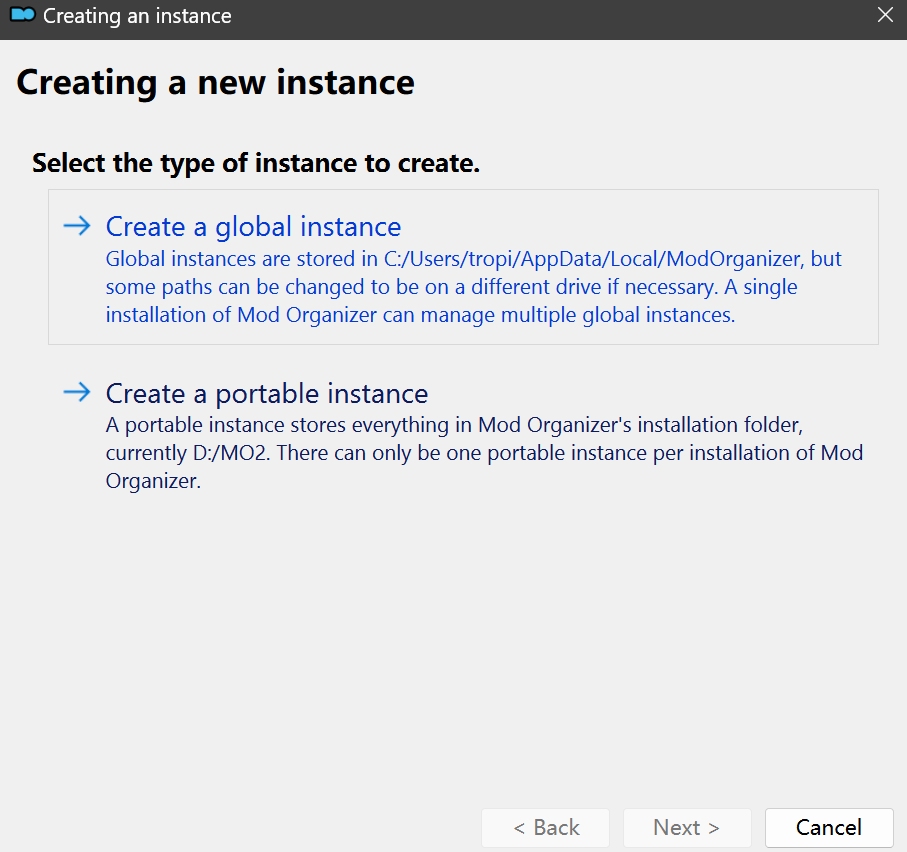Click the arrow icon beside global instance
907x852 pixels.
click(x=77, y=226)
